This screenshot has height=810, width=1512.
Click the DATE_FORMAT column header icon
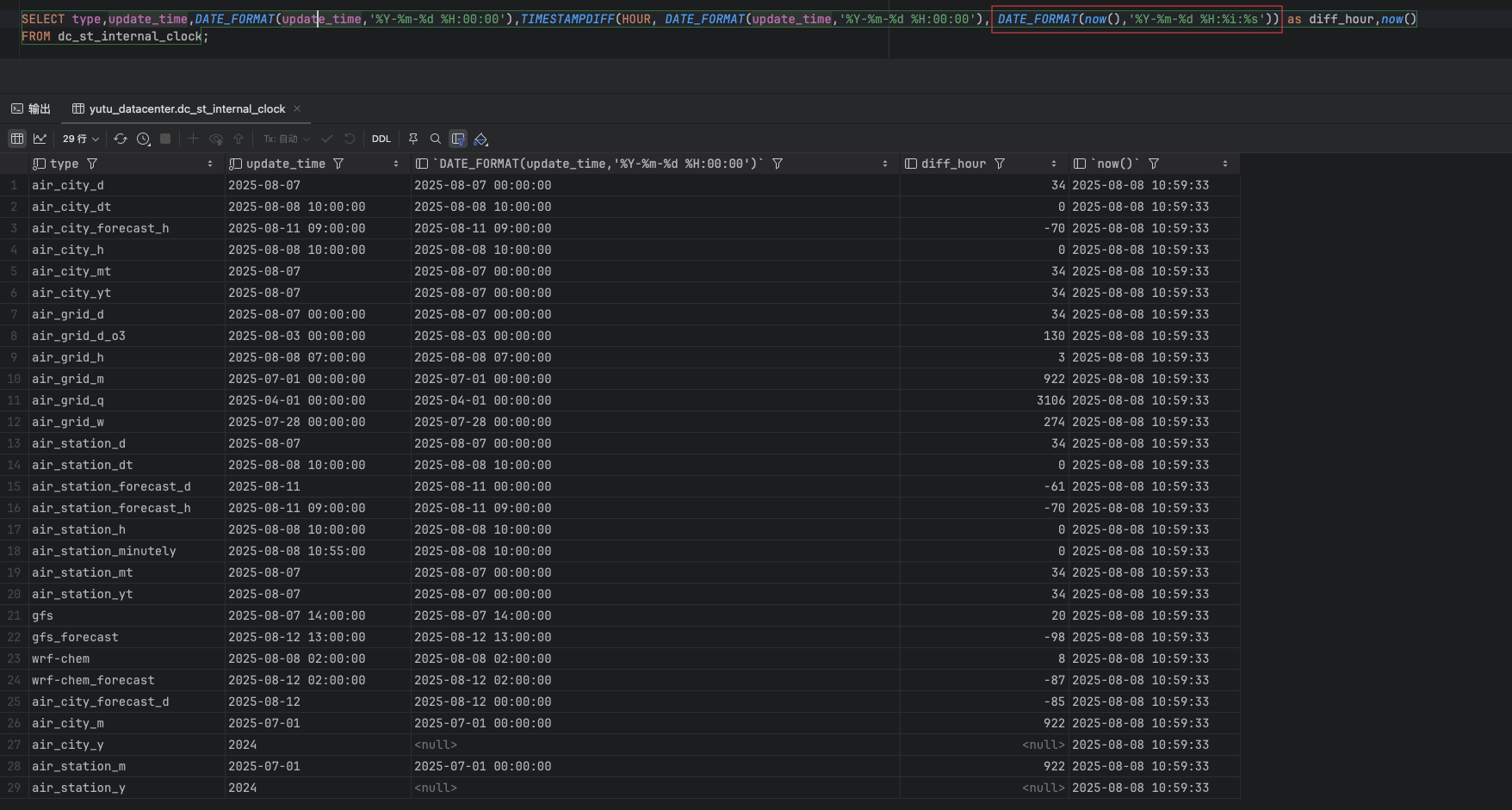pyautogui.click(x=422, y=164)
